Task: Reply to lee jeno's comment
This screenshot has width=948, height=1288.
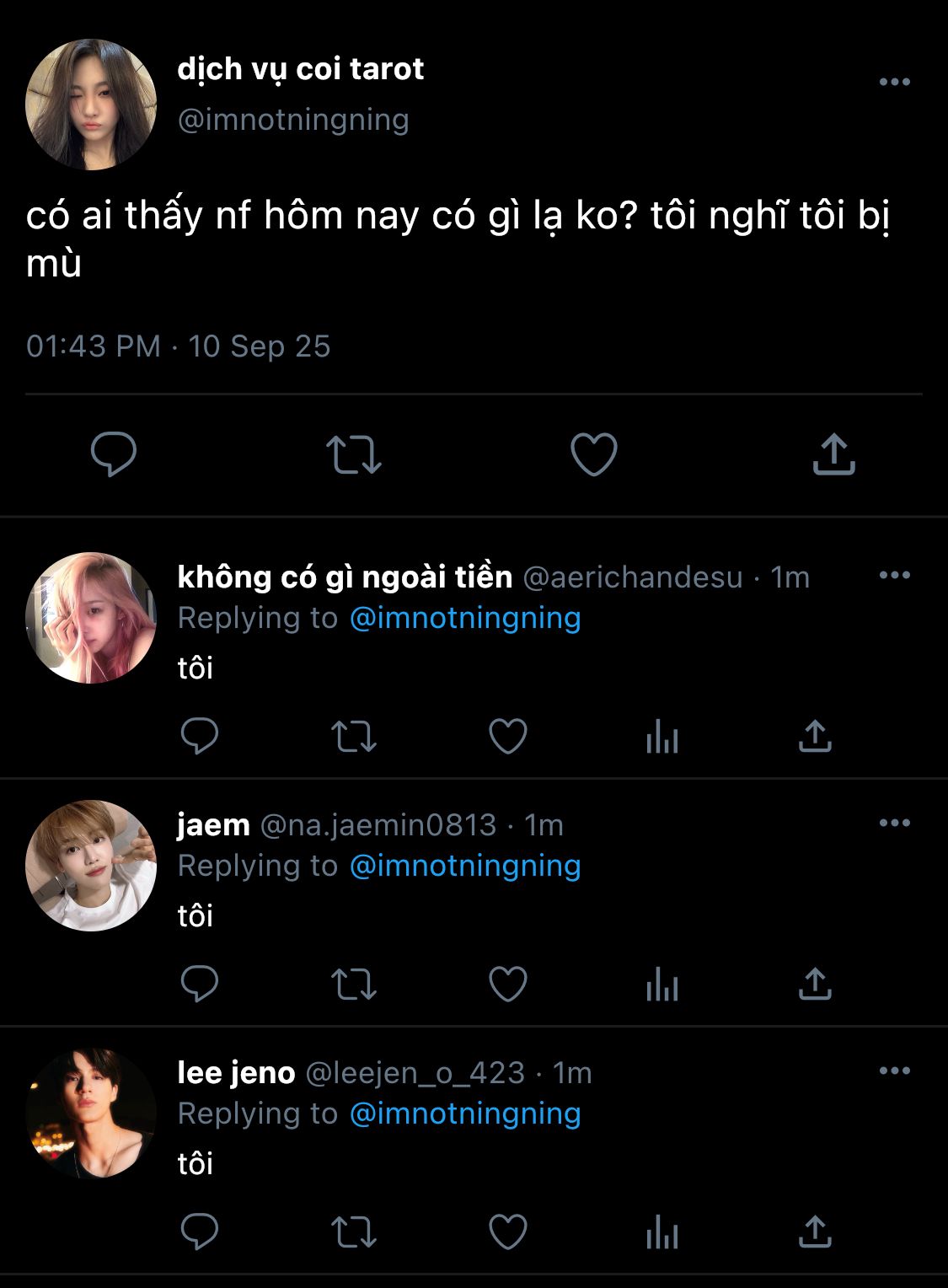Action: pyautogui.click(x=200, y=1232)
